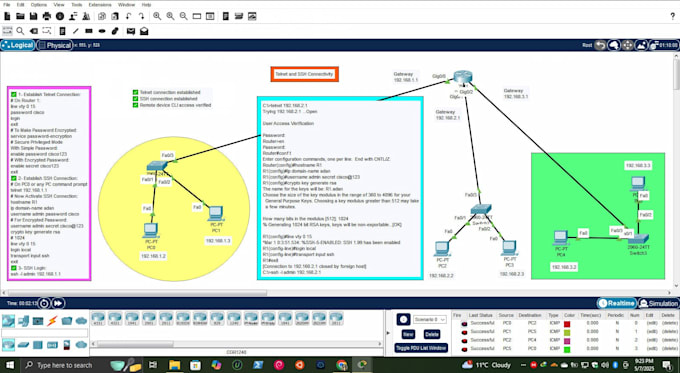Zoom out with the third magnifier icon

(183, 16)
